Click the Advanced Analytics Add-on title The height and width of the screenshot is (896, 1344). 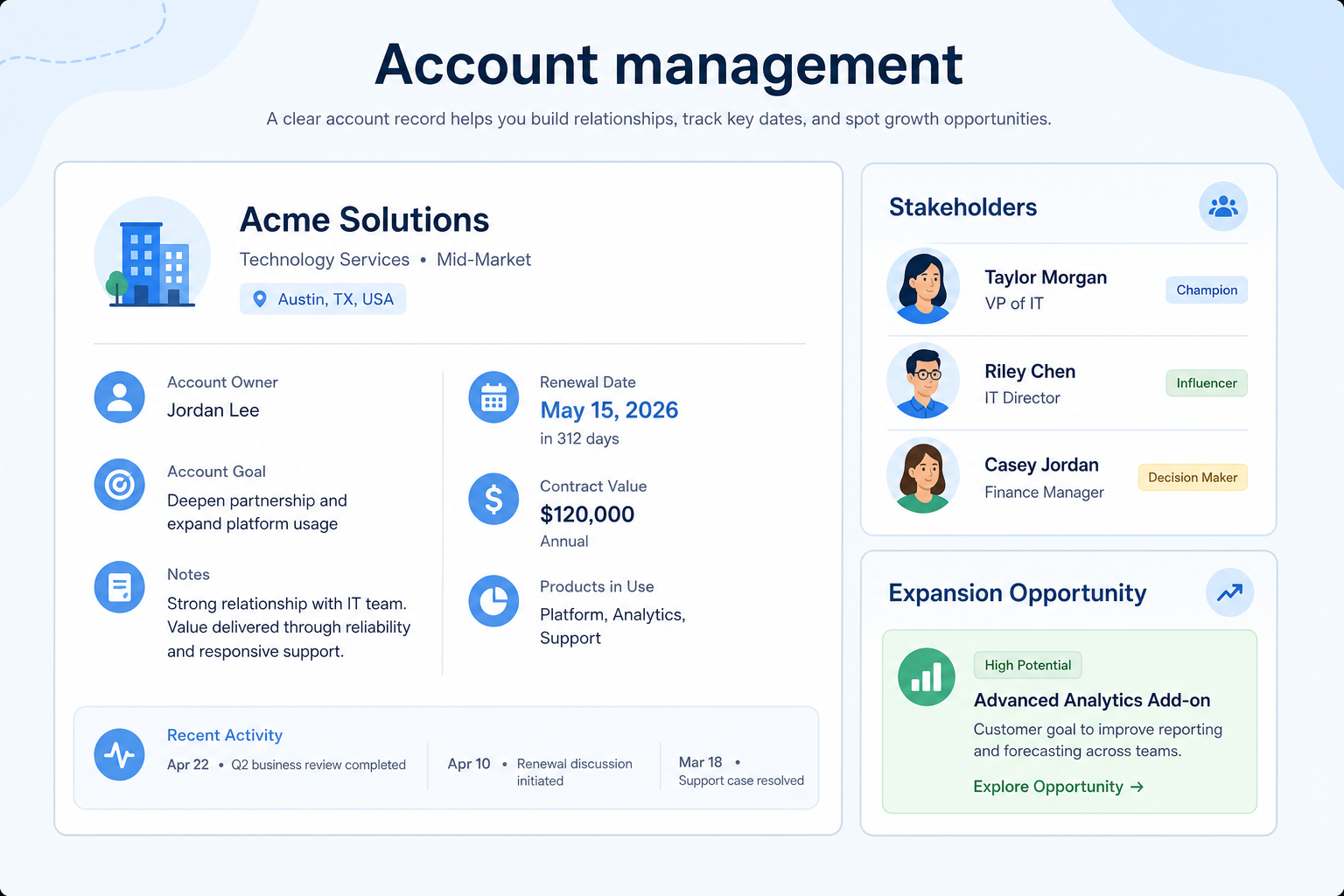(x=1092, y=700)
